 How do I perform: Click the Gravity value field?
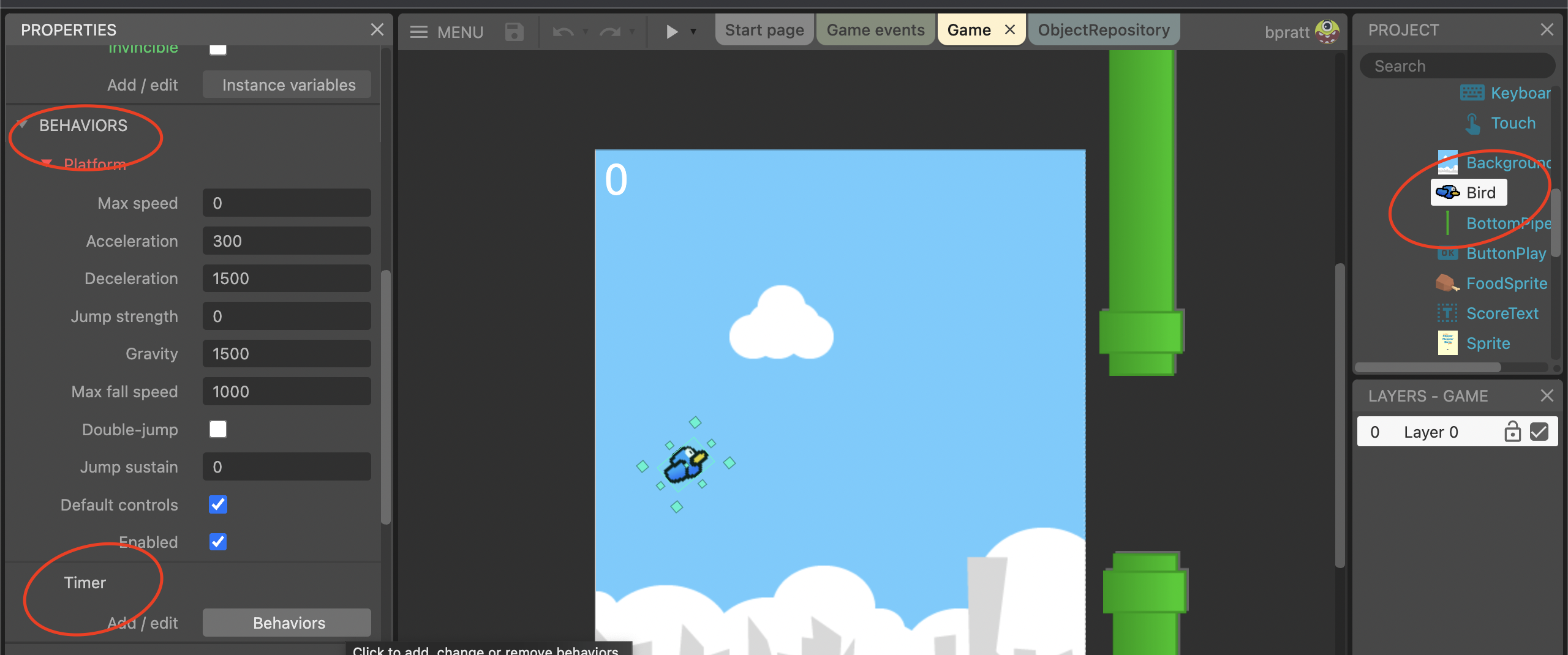click(x=287, y=354)
